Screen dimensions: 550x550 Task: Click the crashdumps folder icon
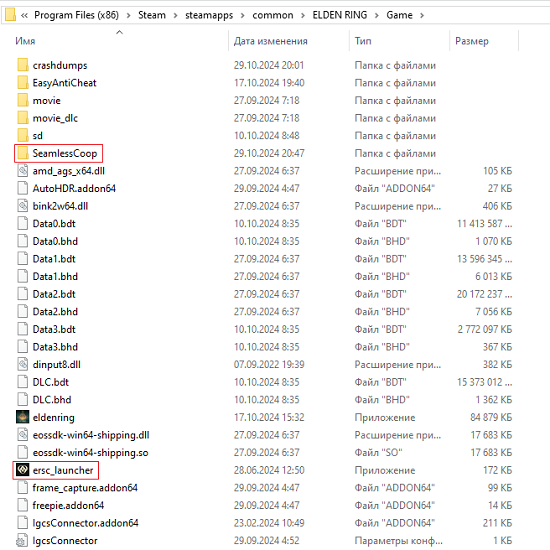23,65
